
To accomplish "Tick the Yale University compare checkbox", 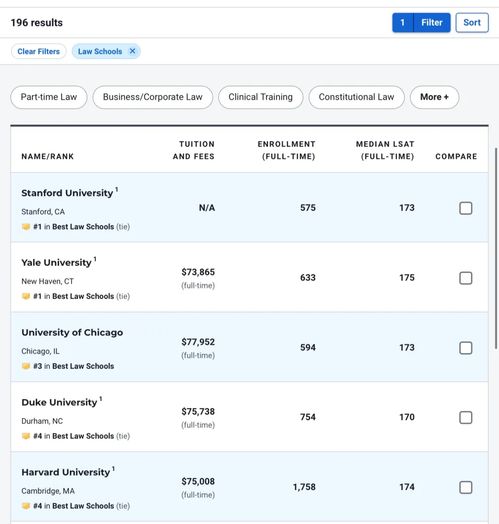I will (466, 278).
